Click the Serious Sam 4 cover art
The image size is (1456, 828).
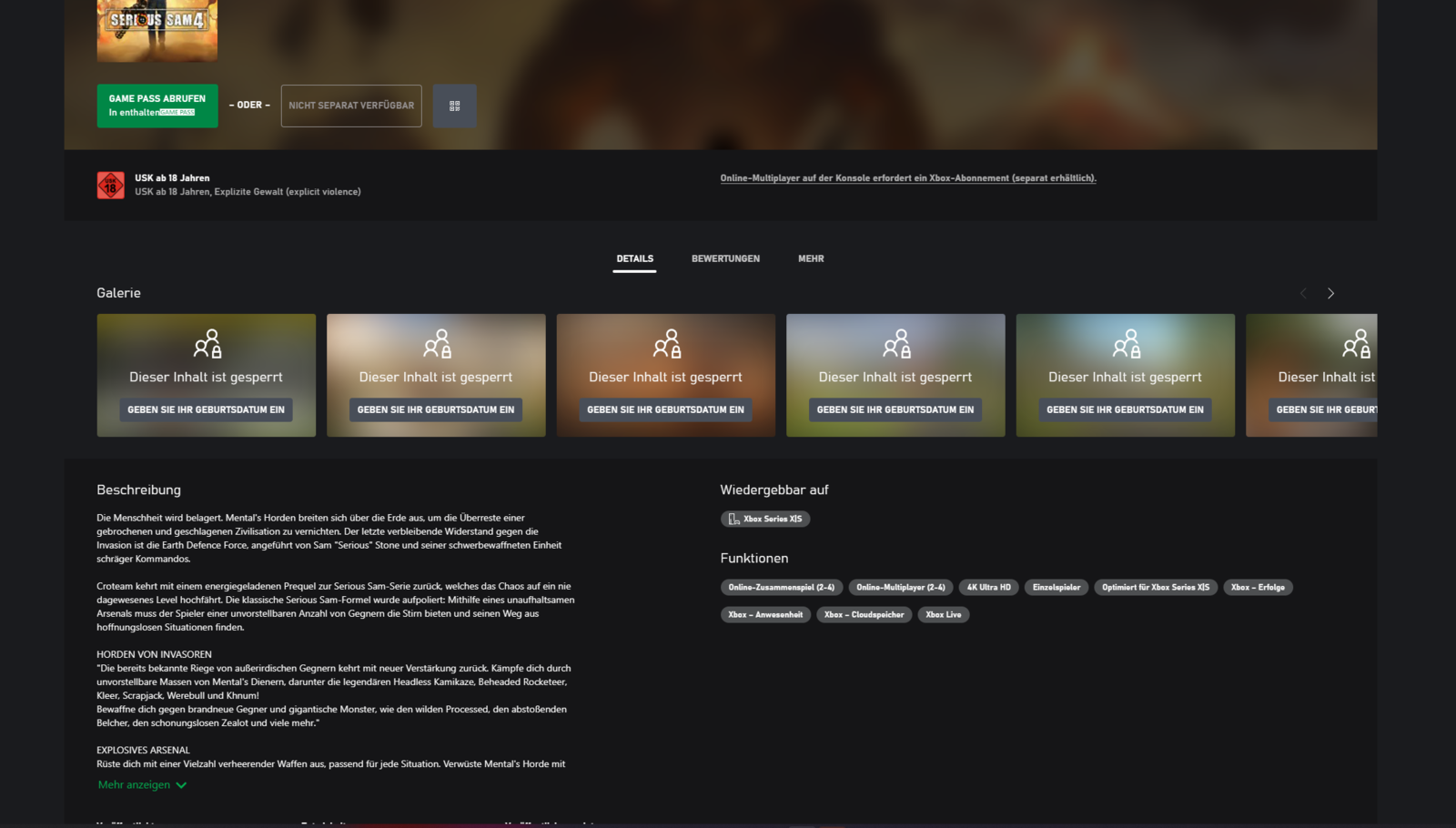[x=157, y=30]
